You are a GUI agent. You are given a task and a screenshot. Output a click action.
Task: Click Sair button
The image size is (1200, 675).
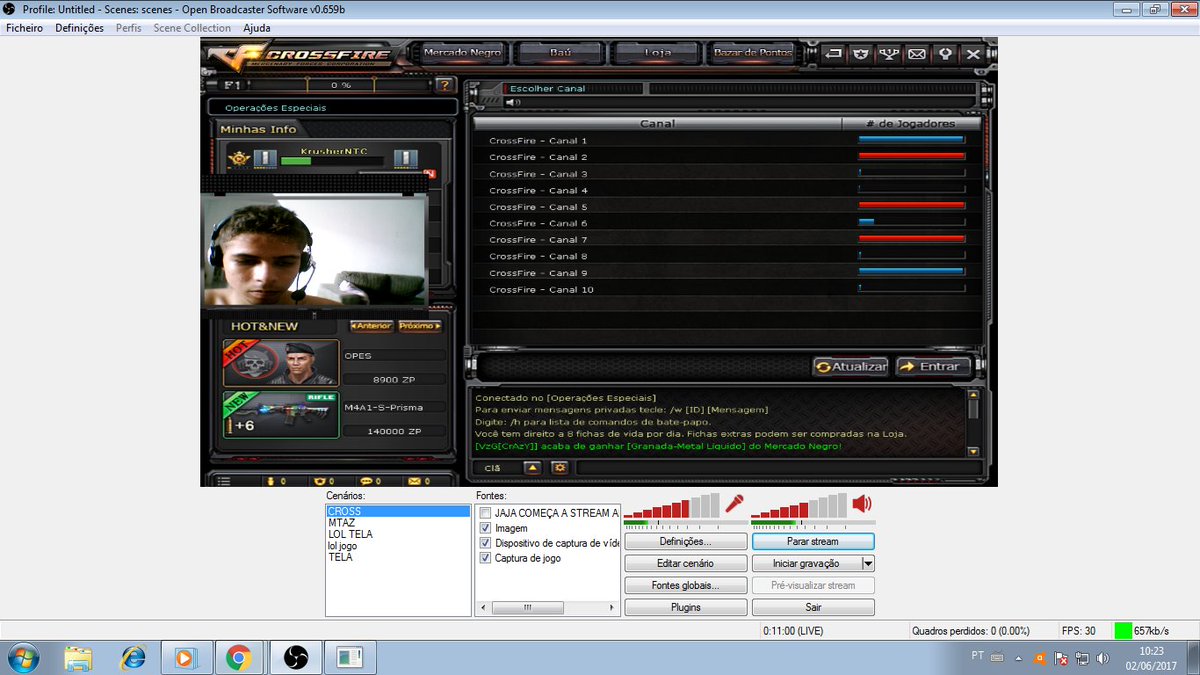tap(813, 607)
